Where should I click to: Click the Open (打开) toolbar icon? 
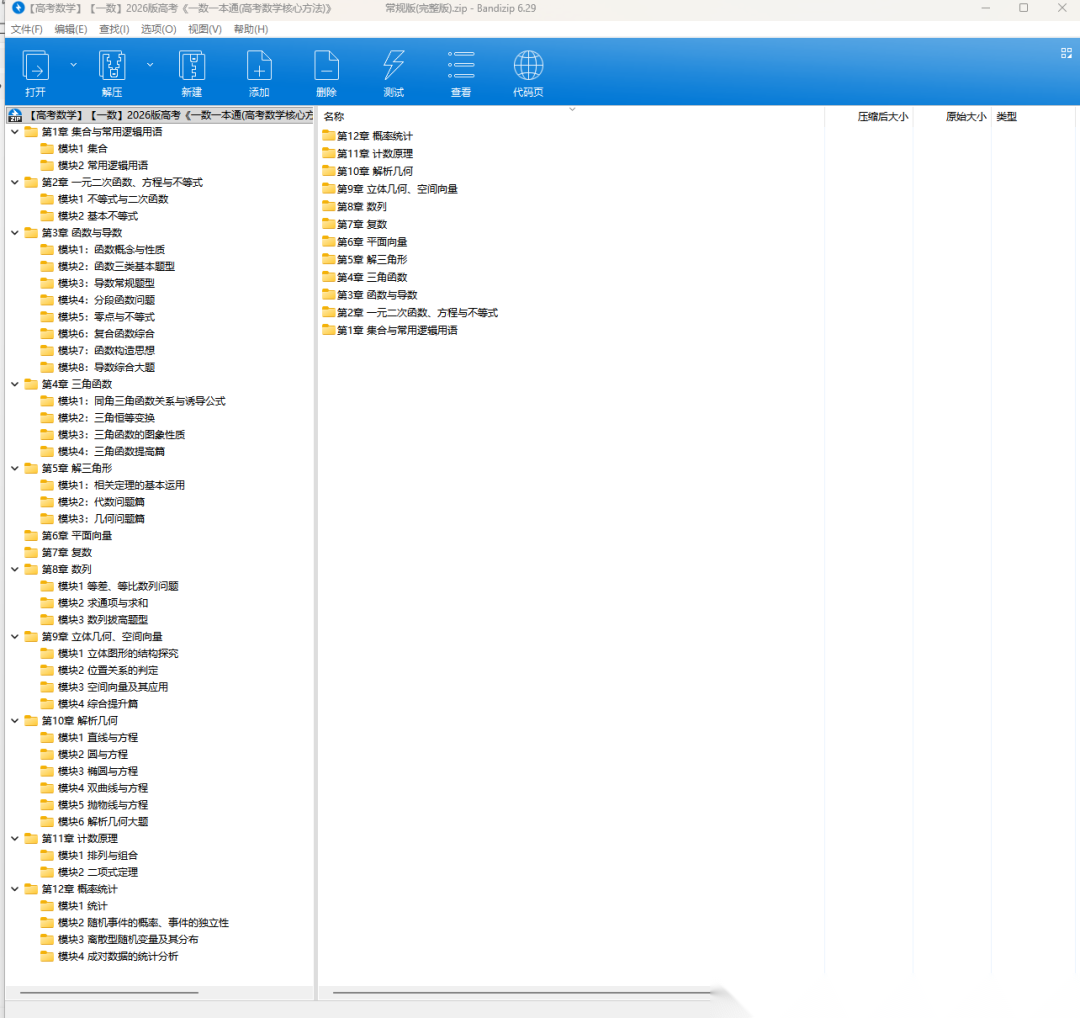[36, 67]
